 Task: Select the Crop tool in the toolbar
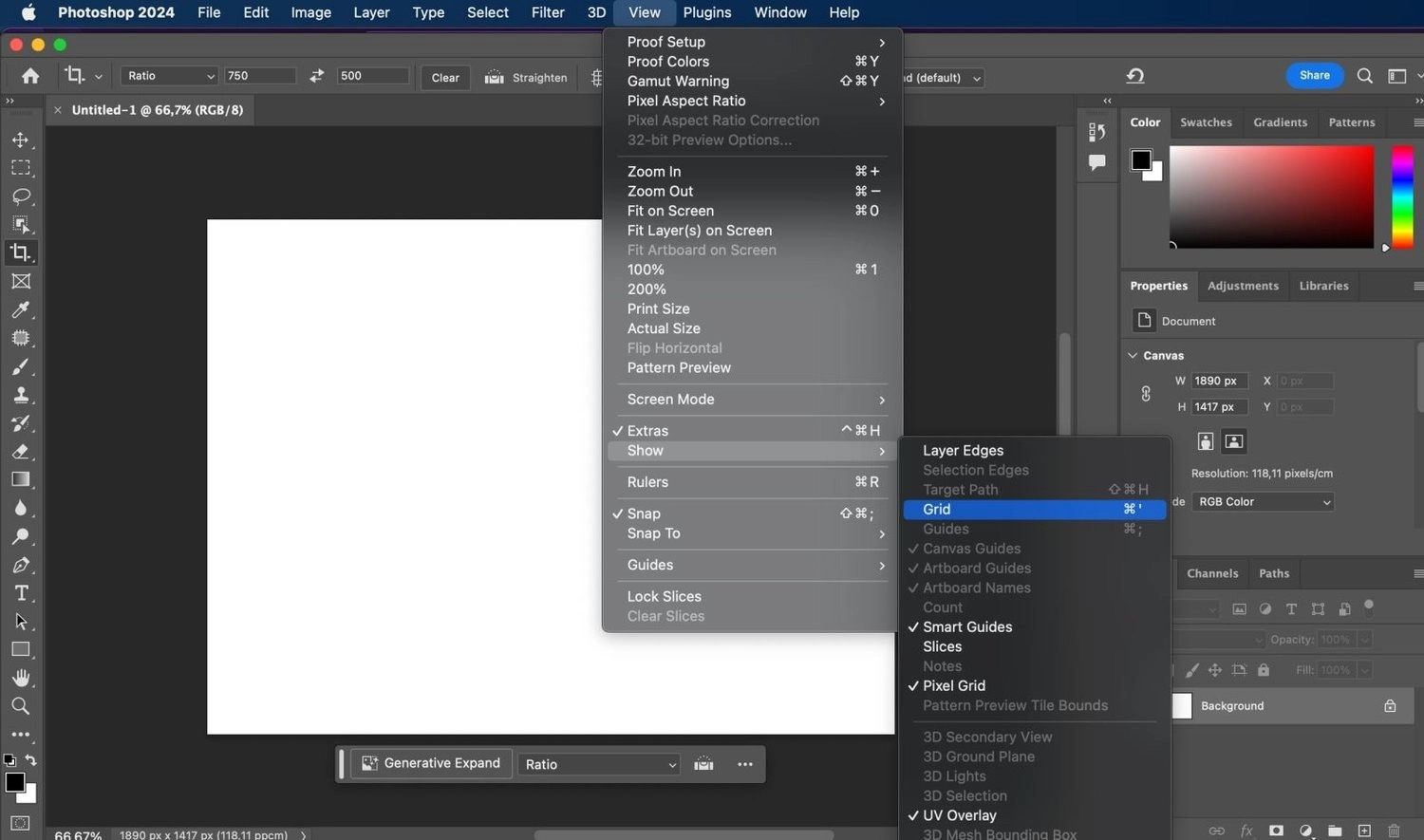point(20,252)
